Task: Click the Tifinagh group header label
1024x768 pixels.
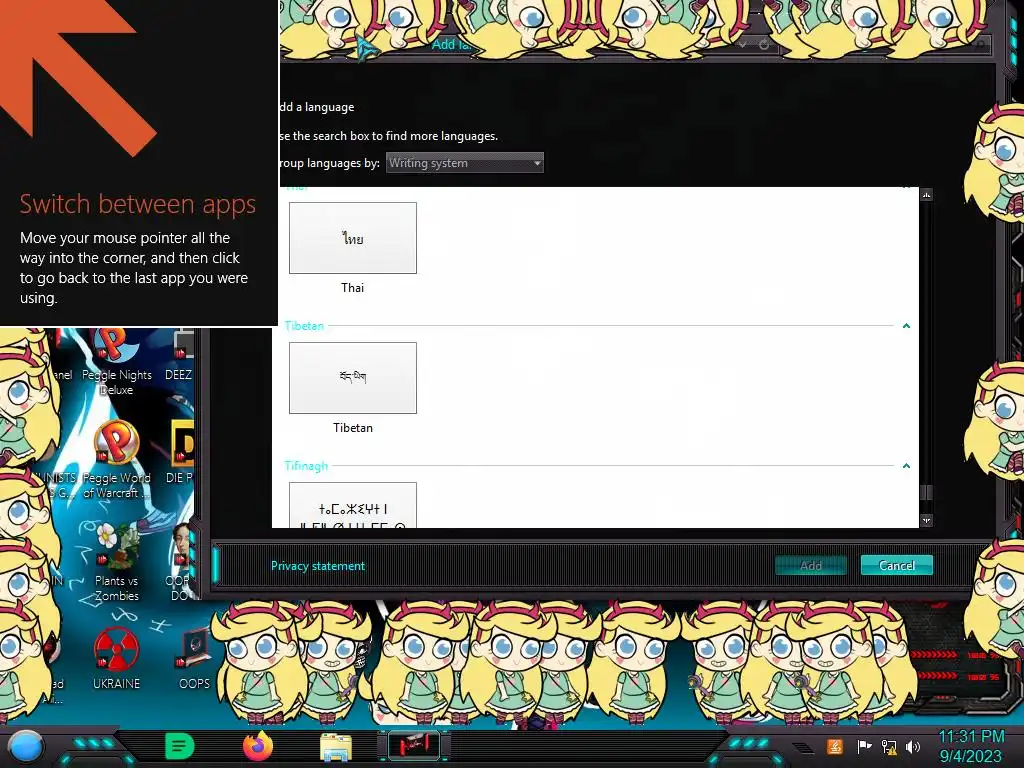Action: [x=306, y=466]
